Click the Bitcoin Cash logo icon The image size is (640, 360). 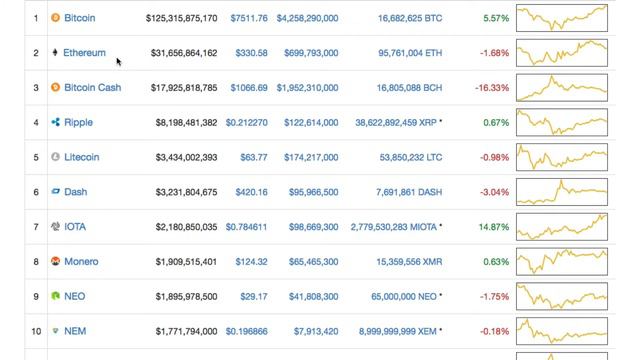click(55, 87)
